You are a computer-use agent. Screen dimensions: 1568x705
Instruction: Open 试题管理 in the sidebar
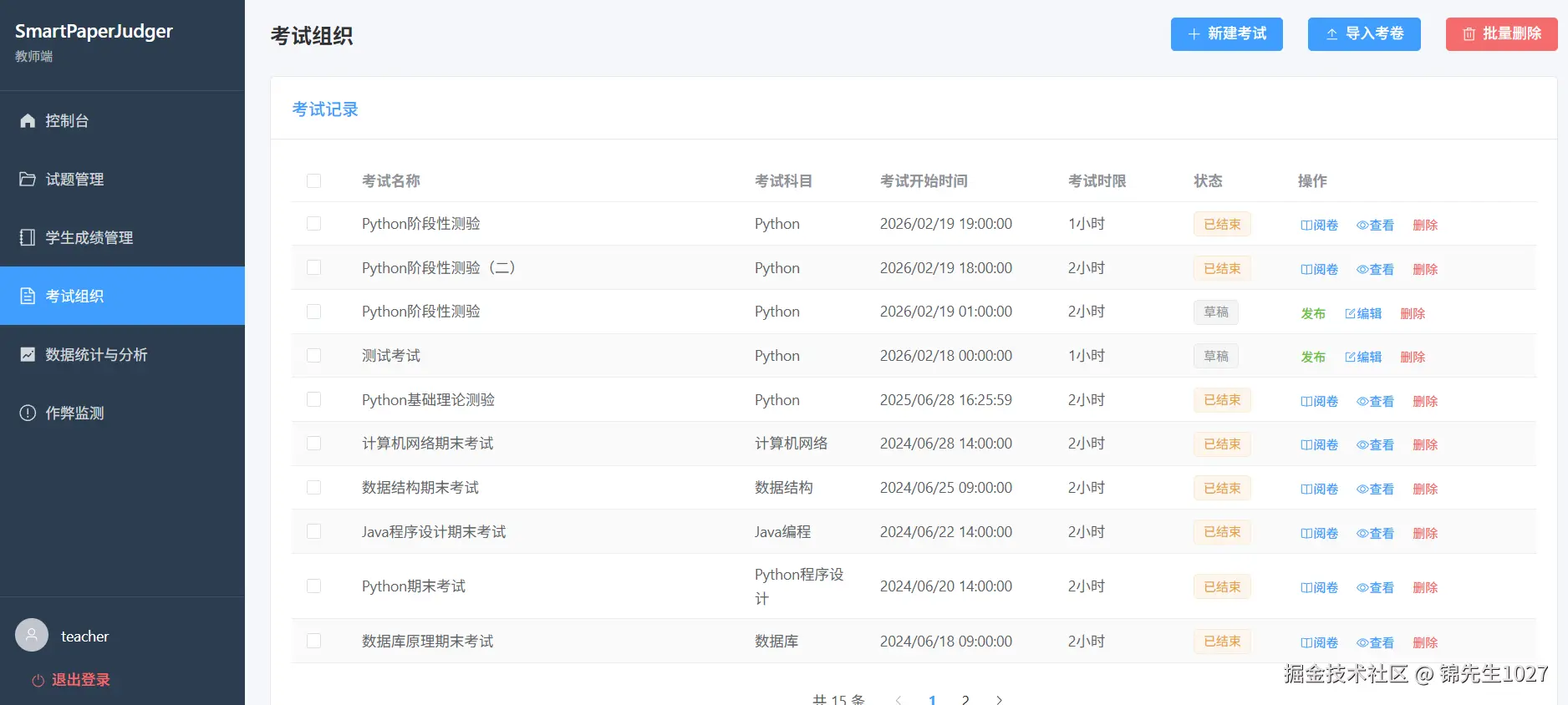(x=122, y=179)
